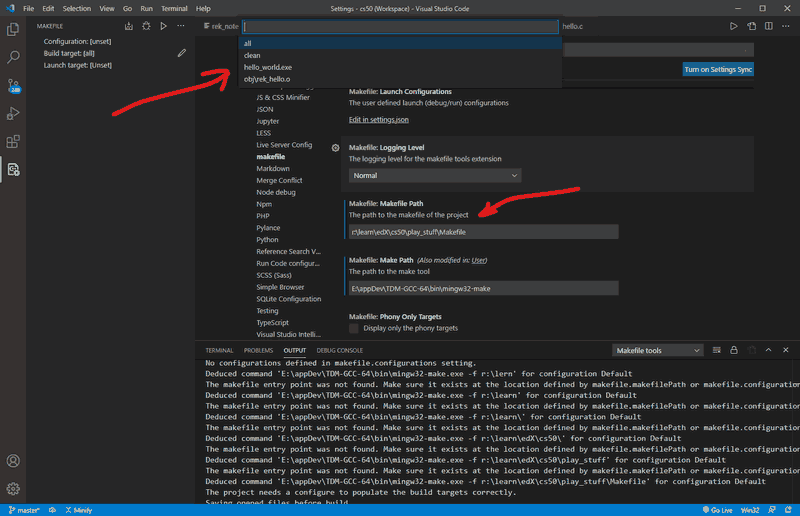Select makefile in settings tree
The height and width of the screenshot is (516, 800).
270,157
